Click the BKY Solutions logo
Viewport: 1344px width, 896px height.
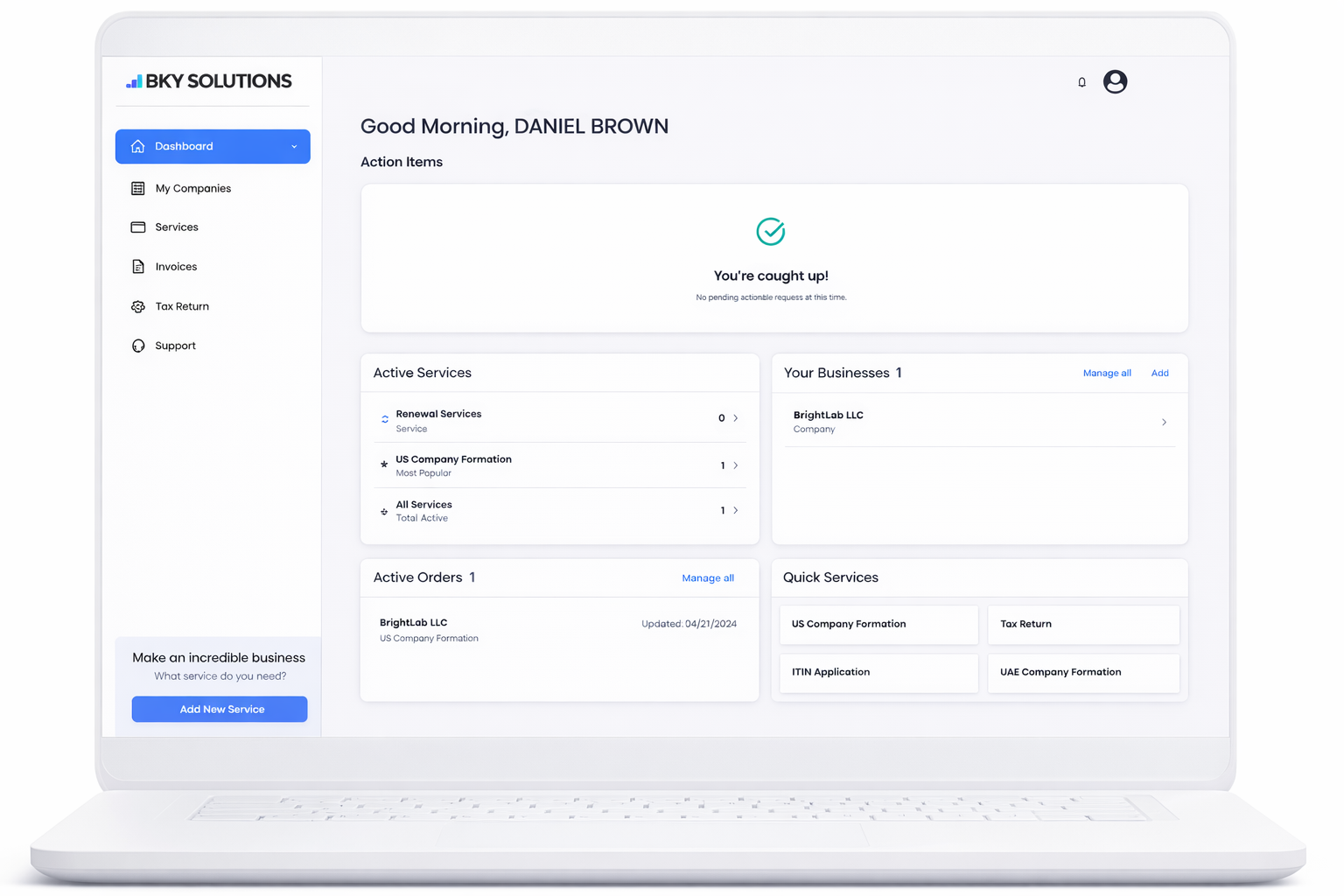(x=209, y=81)
